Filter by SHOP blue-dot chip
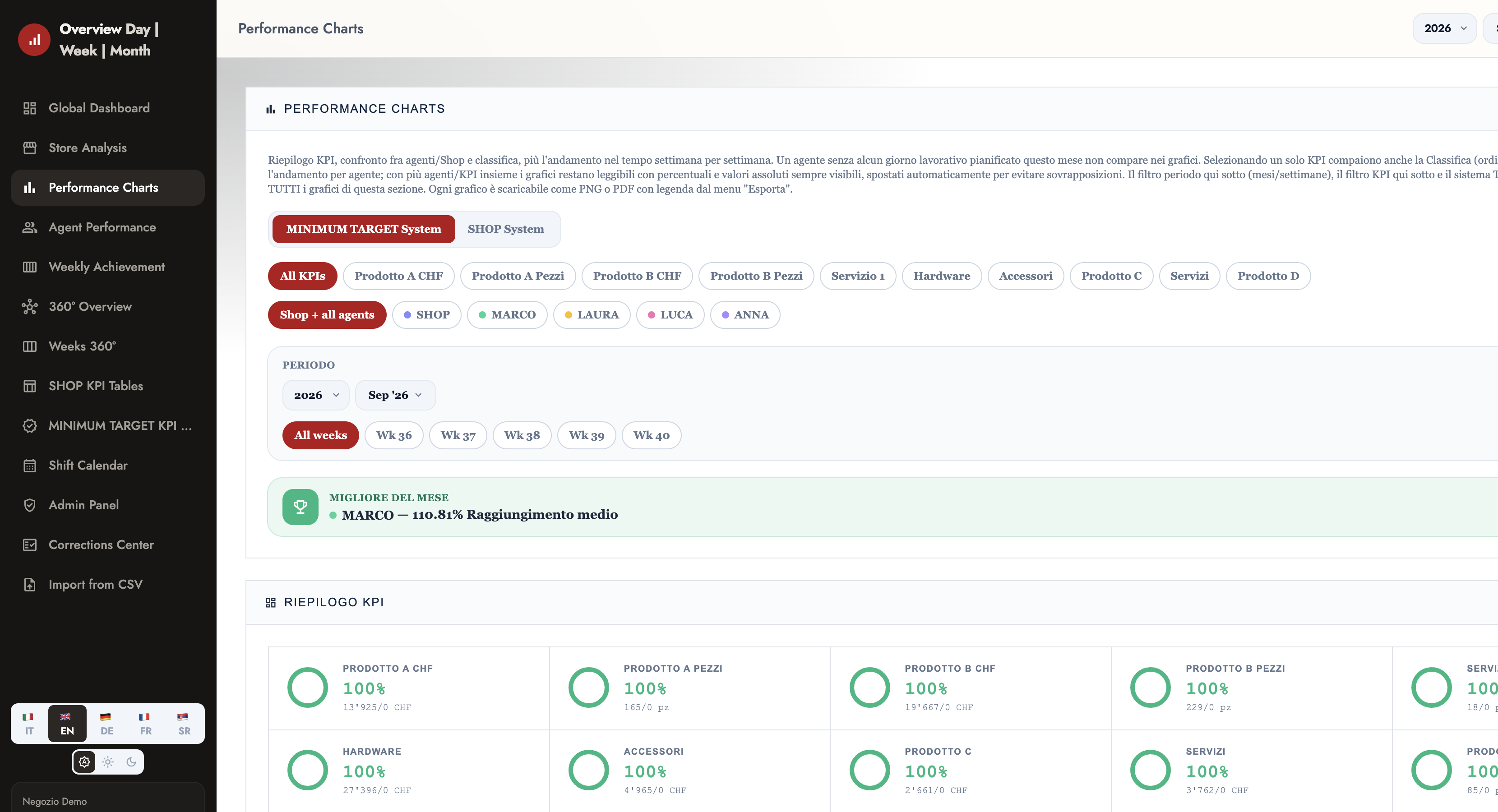1498x812 pixels. point(427,315)
